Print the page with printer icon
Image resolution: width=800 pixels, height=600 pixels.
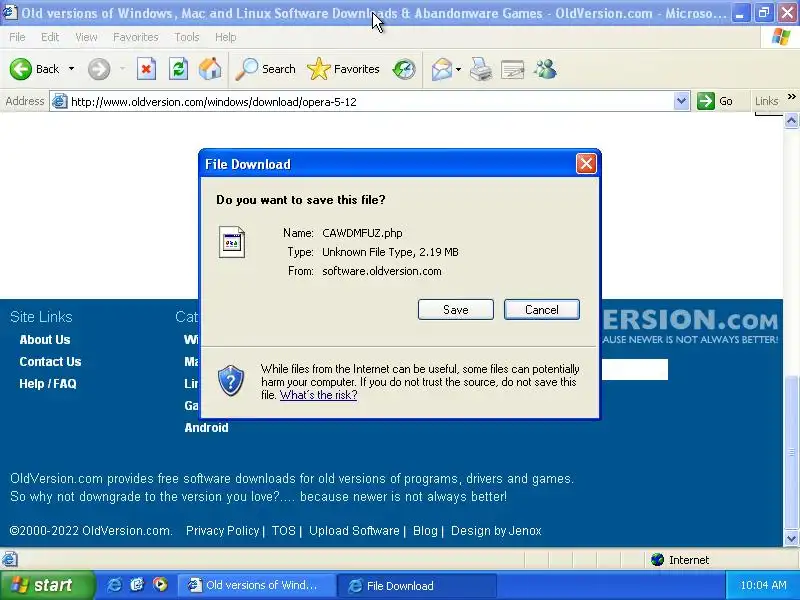coord(481,69)
